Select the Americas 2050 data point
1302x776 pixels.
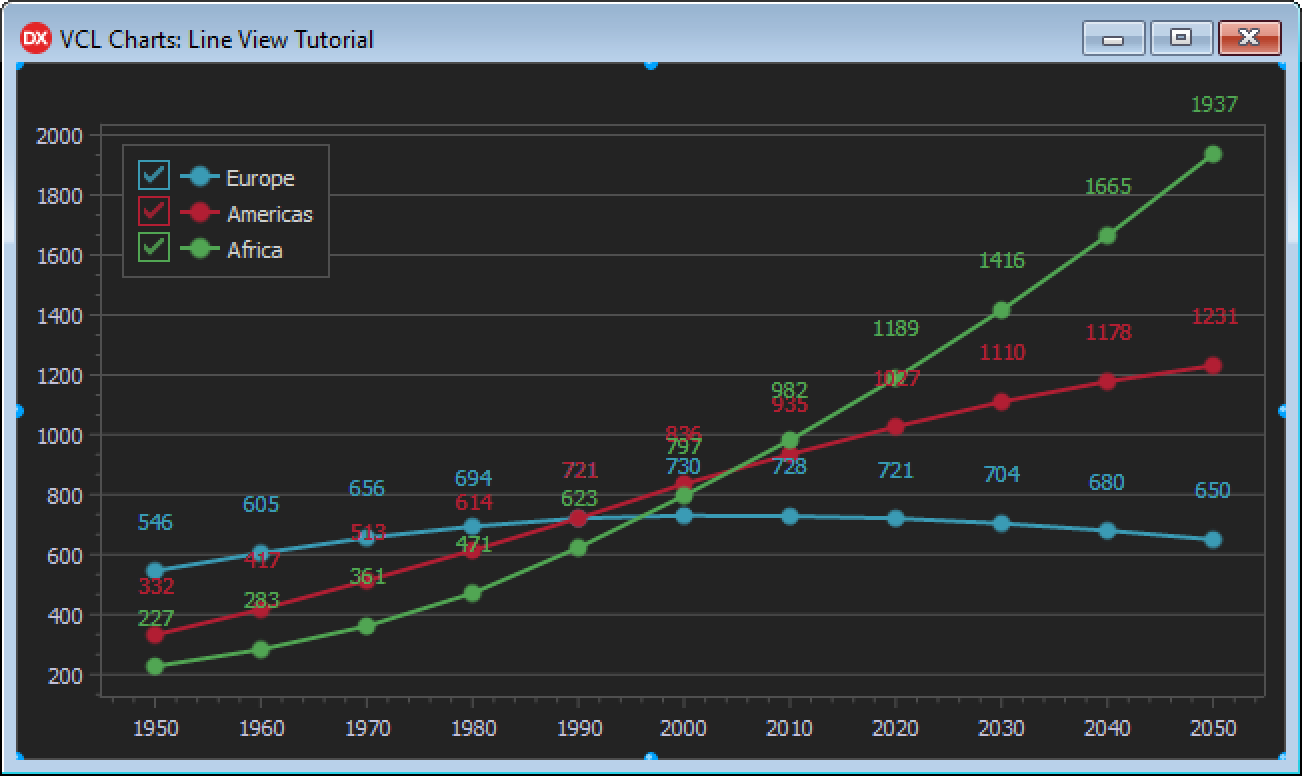1213,366
